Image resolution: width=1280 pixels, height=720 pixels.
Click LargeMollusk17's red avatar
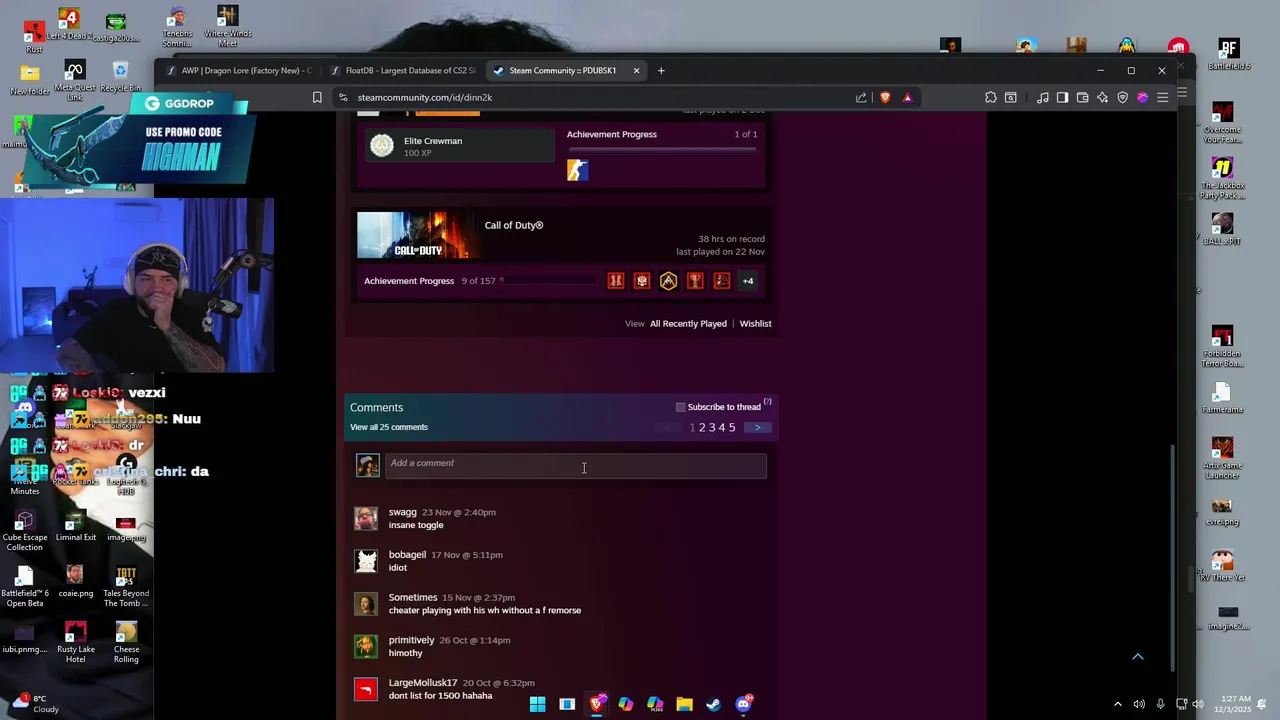366,689
